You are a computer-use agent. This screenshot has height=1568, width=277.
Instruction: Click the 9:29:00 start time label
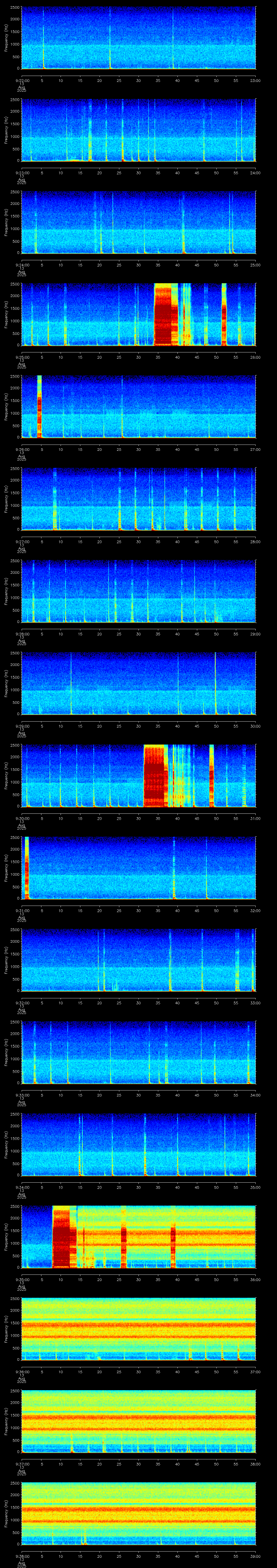coord(22,726)
